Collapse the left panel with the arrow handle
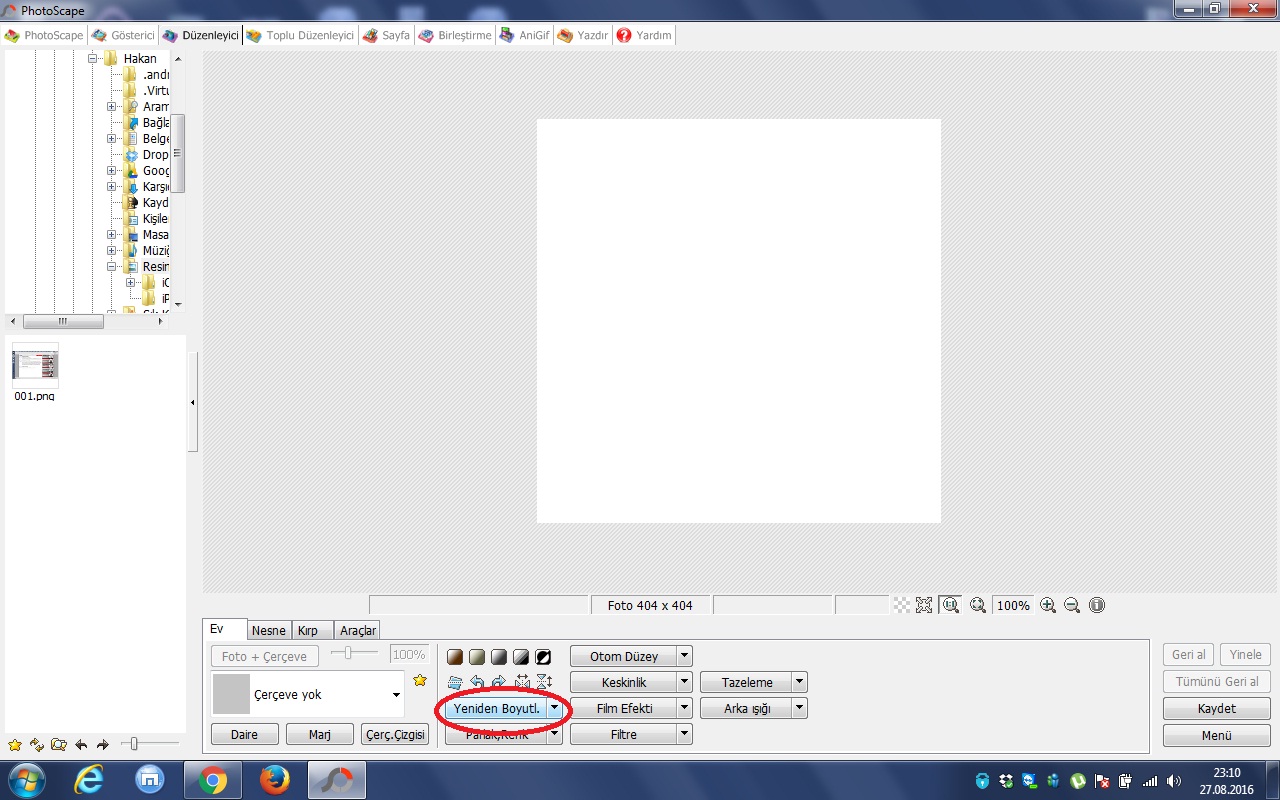1280x800 pixels. coord(192,402)
